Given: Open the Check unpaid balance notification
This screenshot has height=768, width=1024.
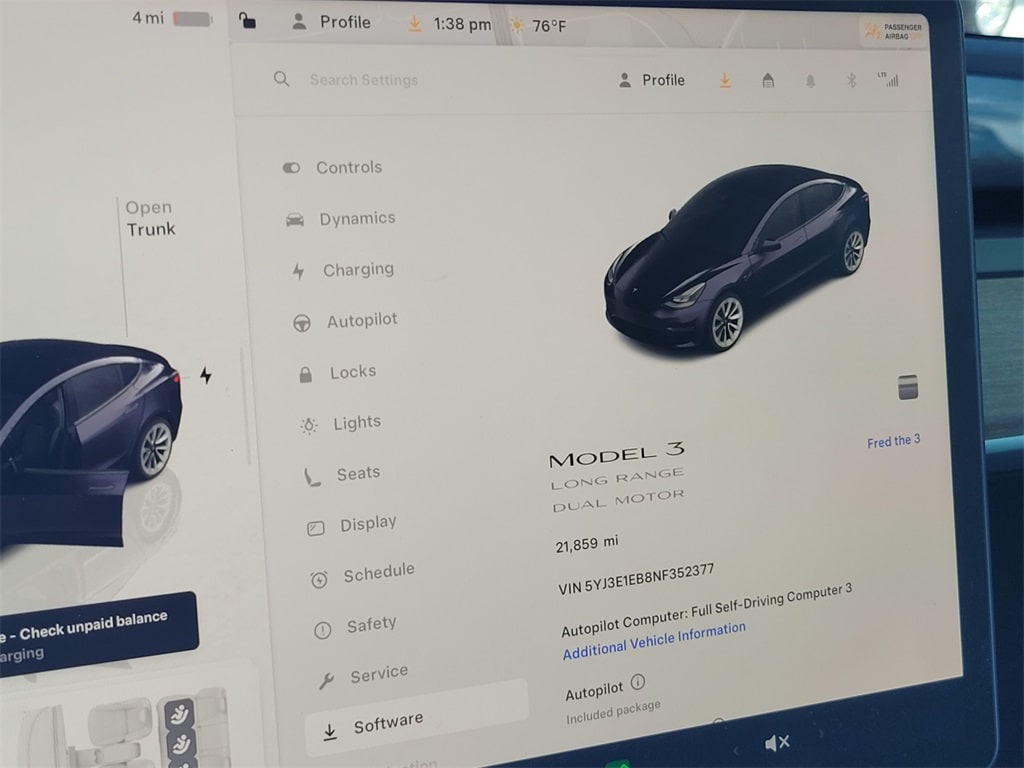Looking at the screenshot, I should 98,632.
